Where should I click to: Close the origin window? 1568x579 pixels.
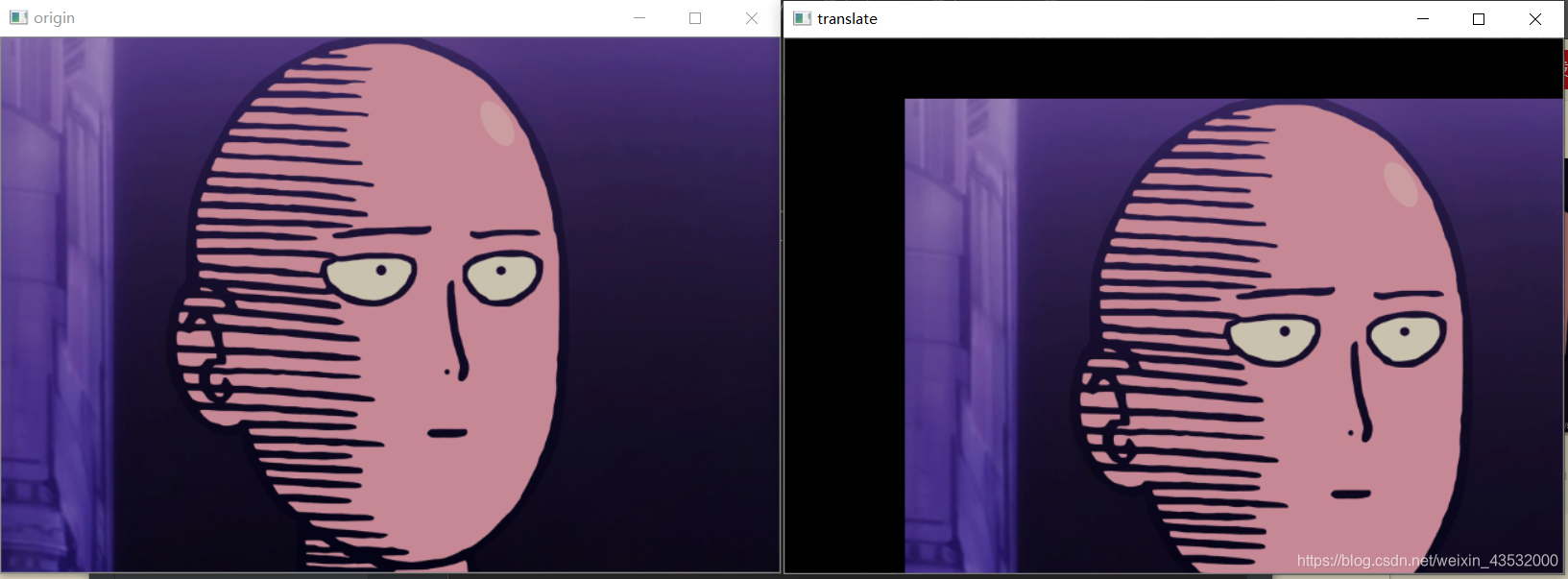coord(752,18)
